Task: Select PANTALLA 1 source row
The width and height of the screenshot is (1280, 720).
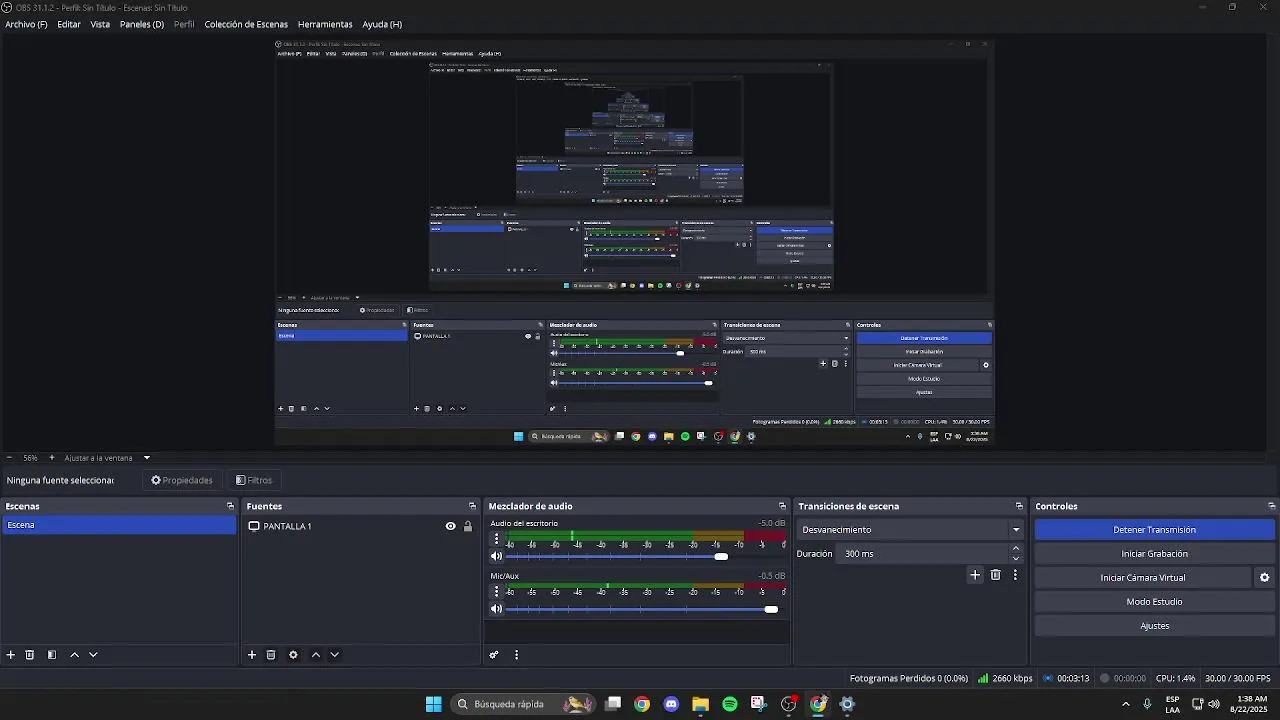Action: 360,526
